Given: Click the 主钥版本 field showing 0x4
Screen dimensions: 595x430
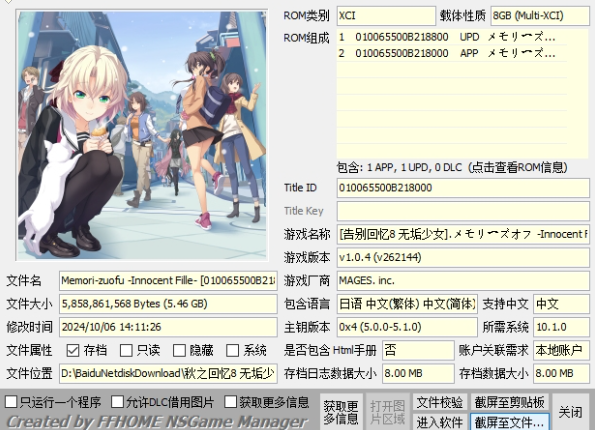Looking at the screenshot, I should coord(407,327).
